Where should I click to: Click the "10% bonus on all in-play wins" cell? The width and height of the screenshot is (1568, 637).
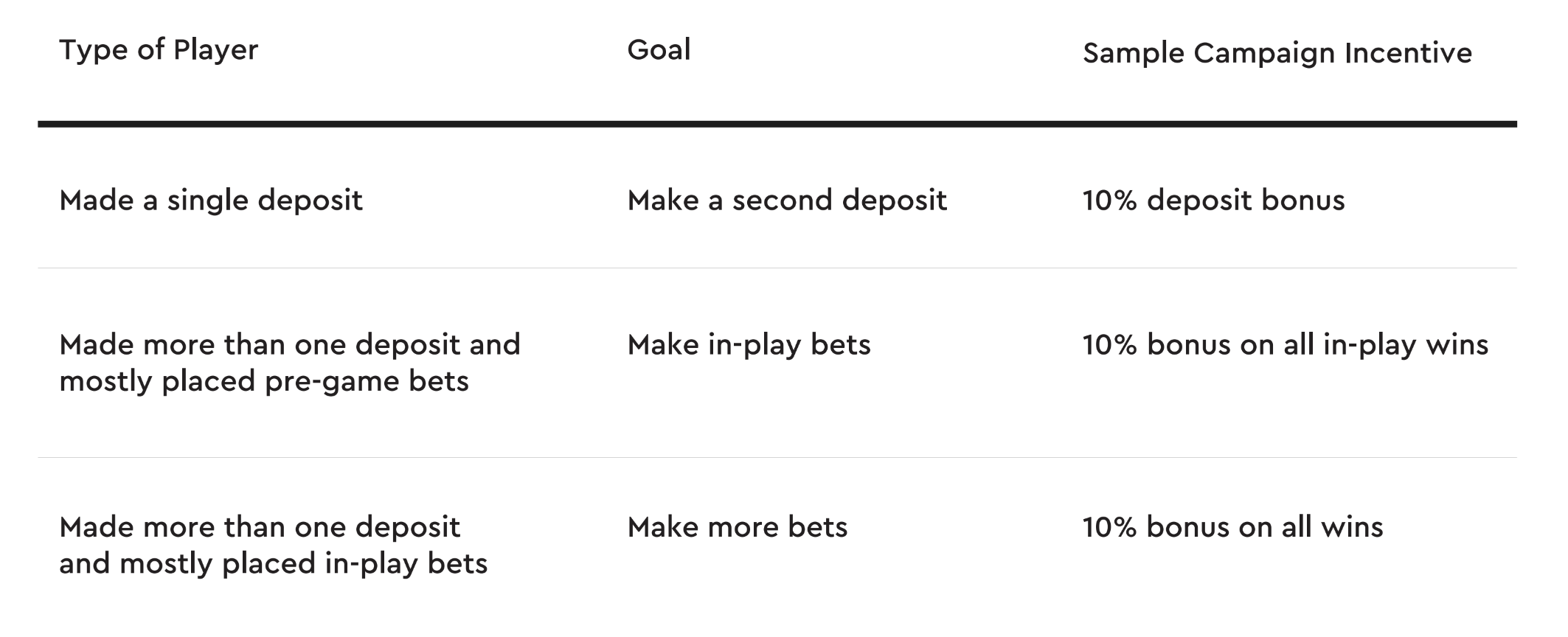point(1285,346)
